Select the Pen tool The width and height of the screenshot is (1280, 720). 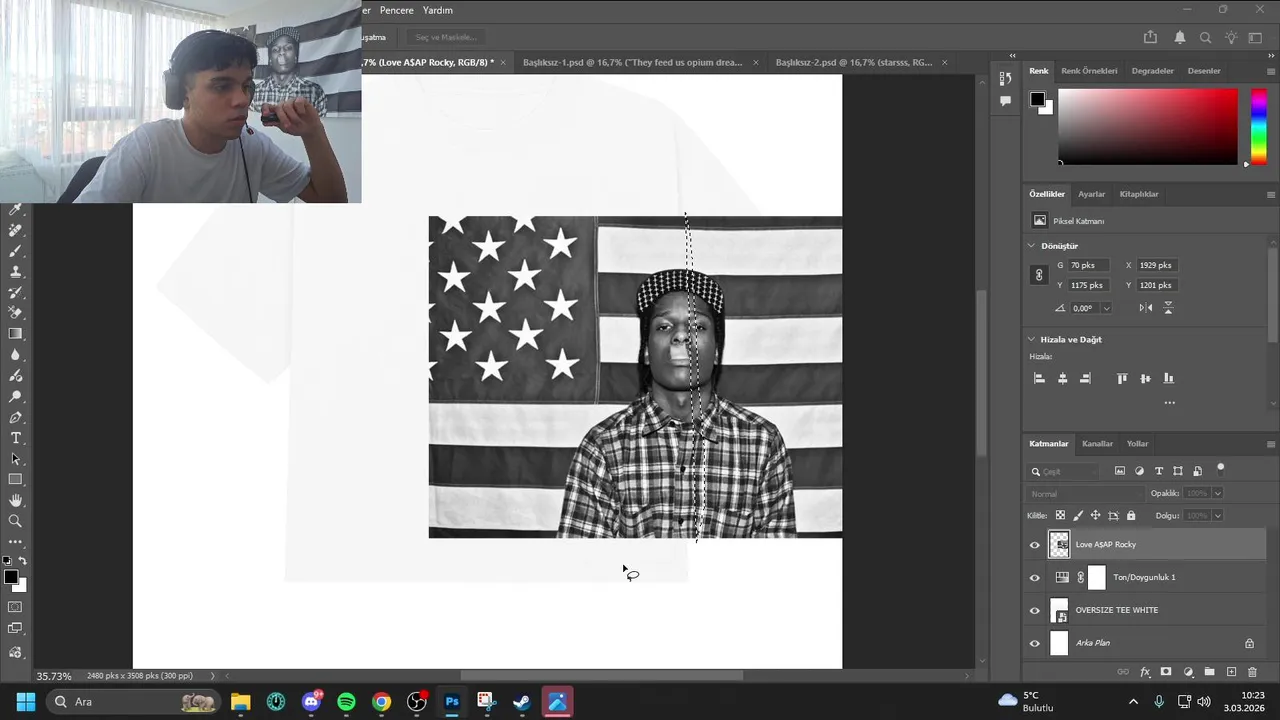coord(15,417)
